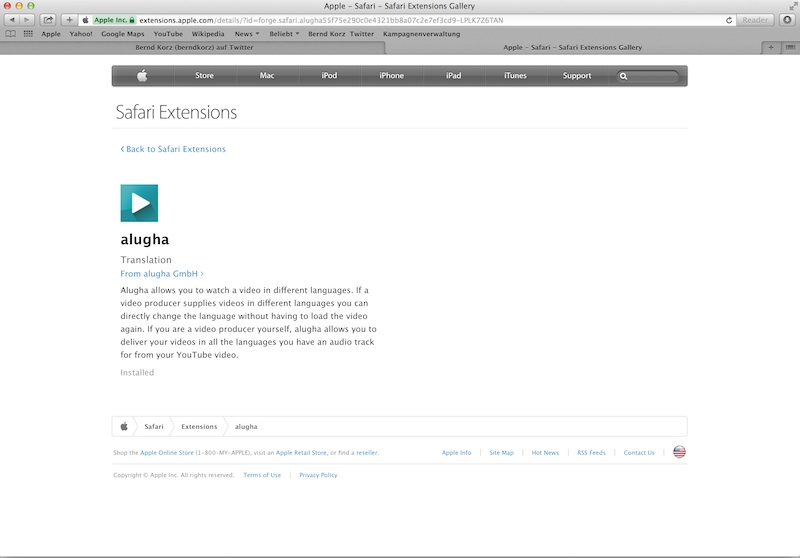Click the magnifier icon in site search
The height and width of the screenshot is (558, 800).
click(x=623, y=76)
